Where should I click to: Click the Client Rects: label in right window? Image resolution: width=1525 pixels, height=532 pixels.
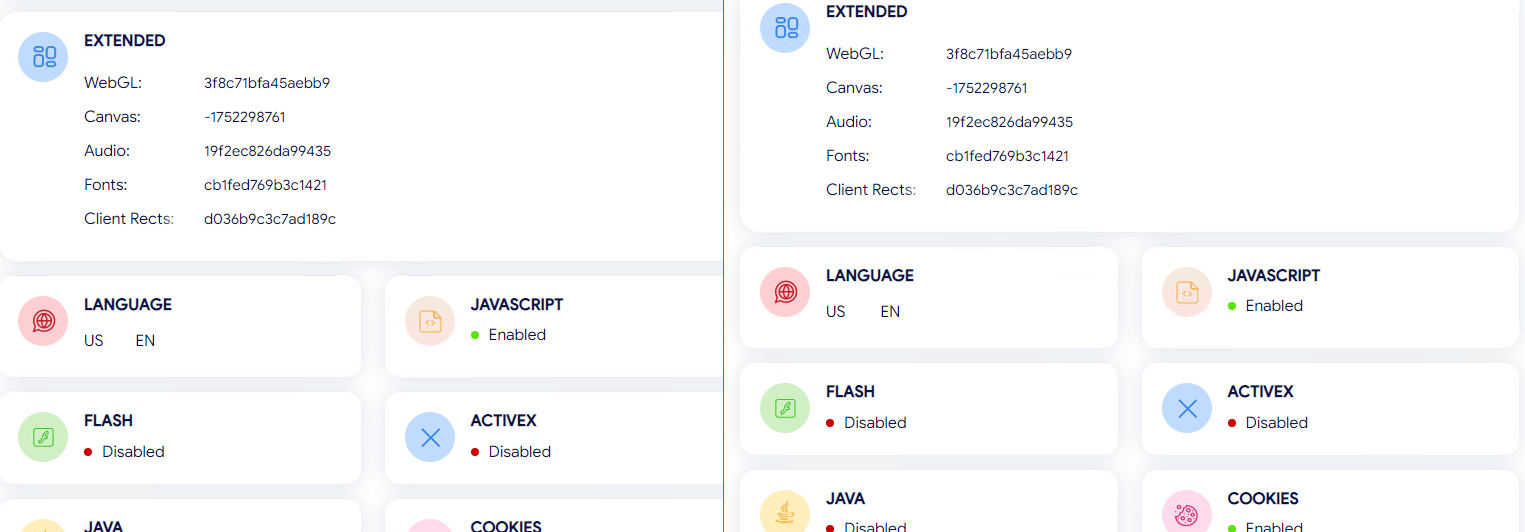871,190
